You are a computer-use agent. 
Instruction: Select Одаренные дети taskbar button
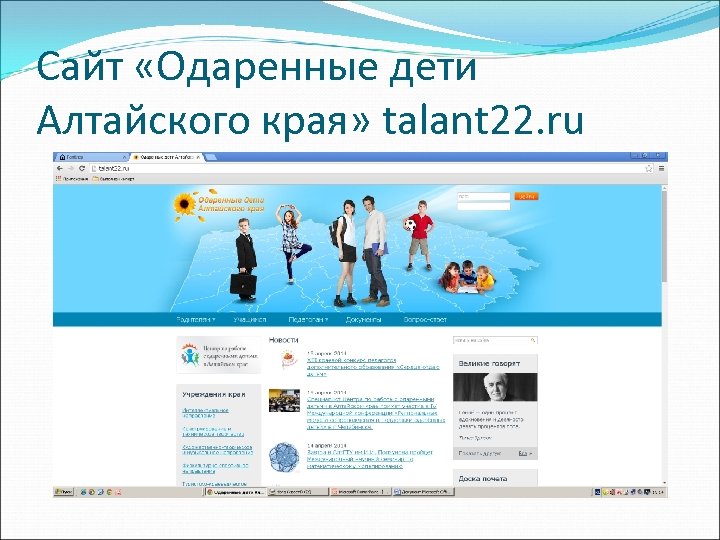(236, 492)
